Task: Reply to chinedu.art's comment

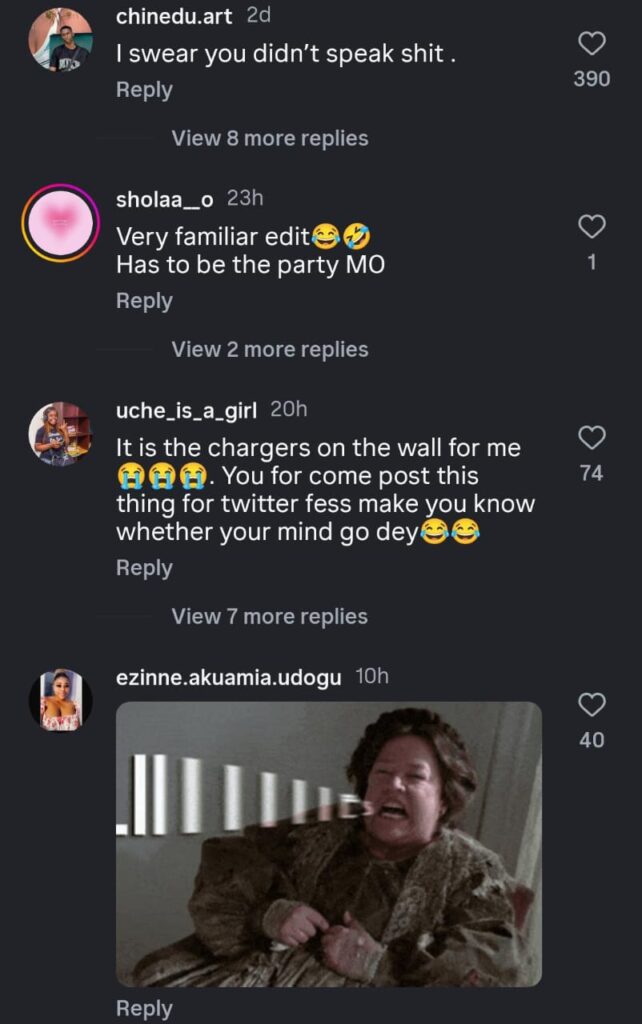Action: (x=144, y=90)
